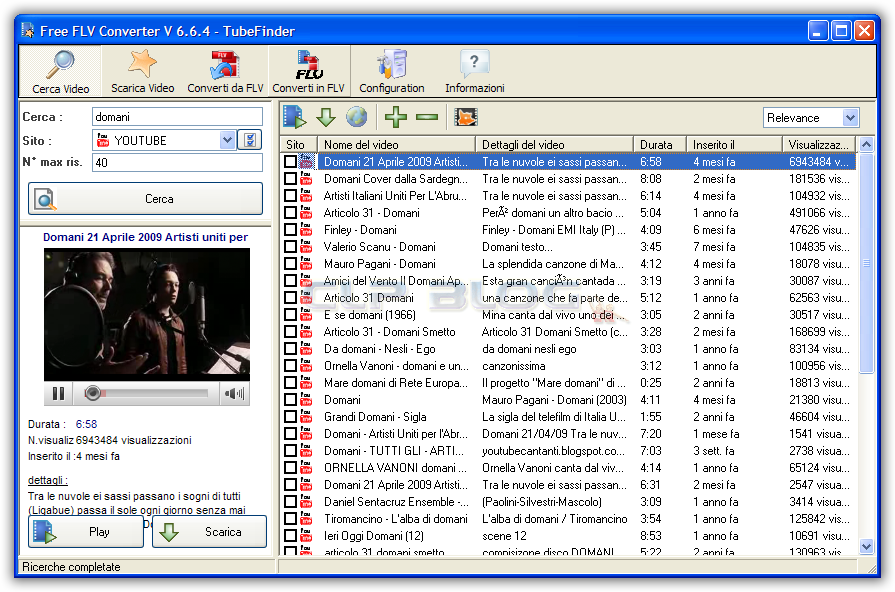Click the green download arrow toolbar icon
Viewport: 895px width, 592px height.
326,118
